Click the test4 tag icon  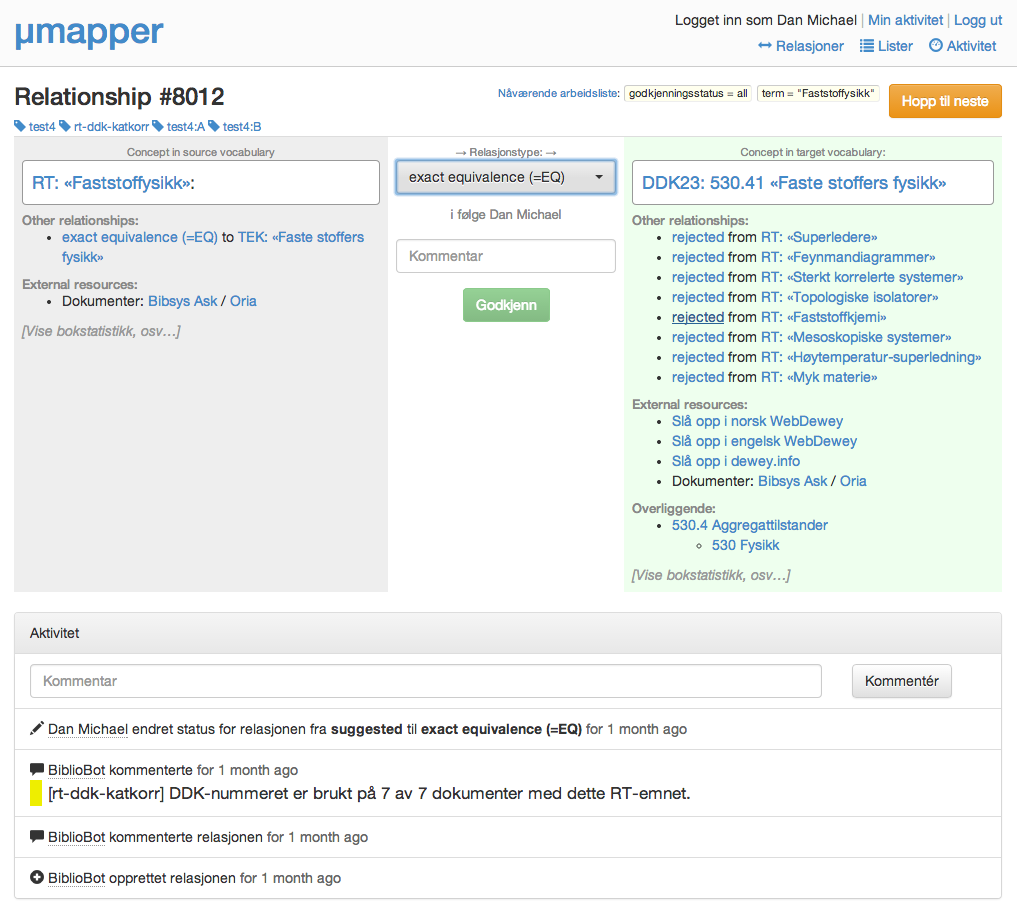19,127
